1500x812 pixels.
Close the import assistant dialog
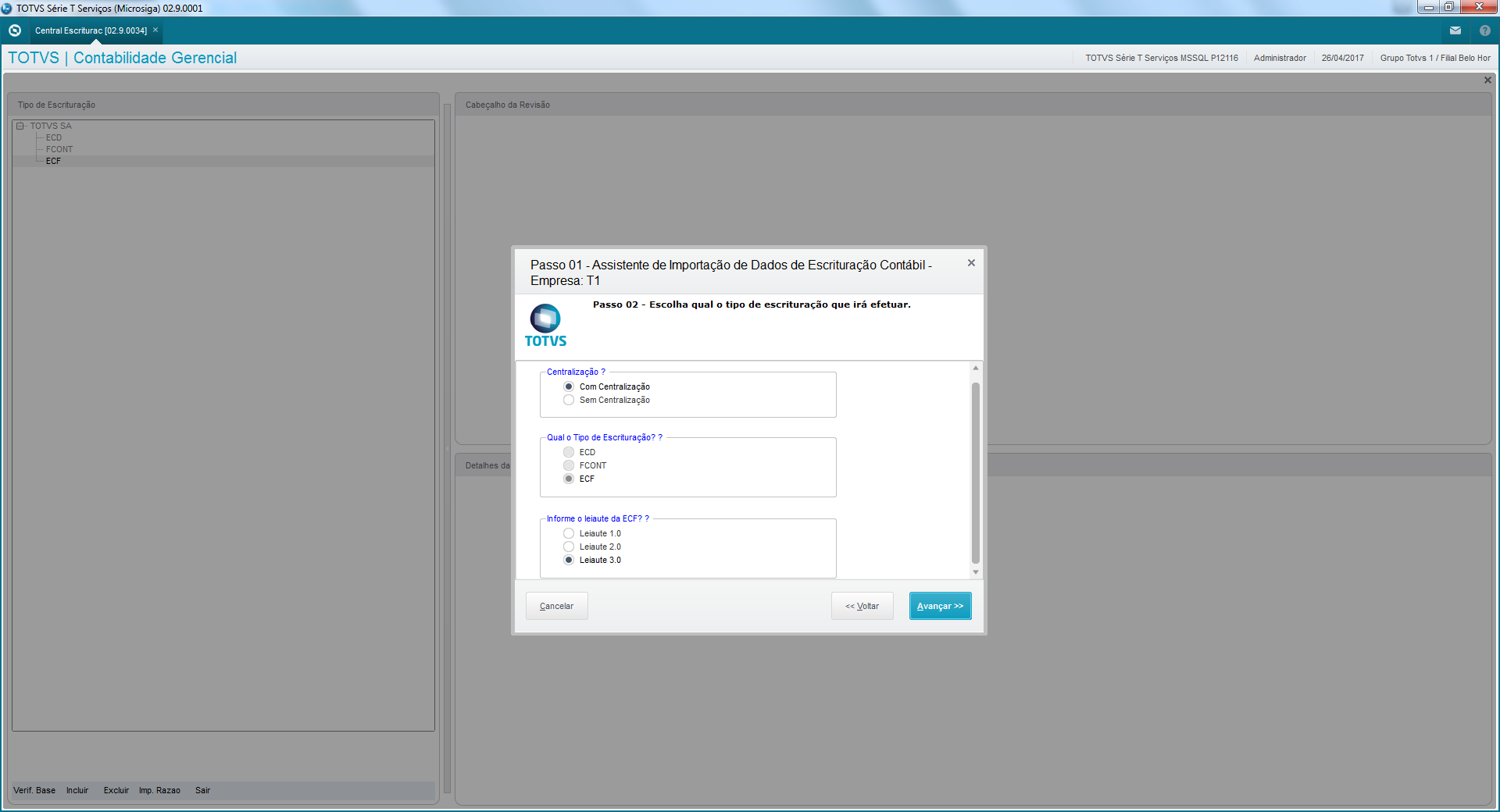971,263
